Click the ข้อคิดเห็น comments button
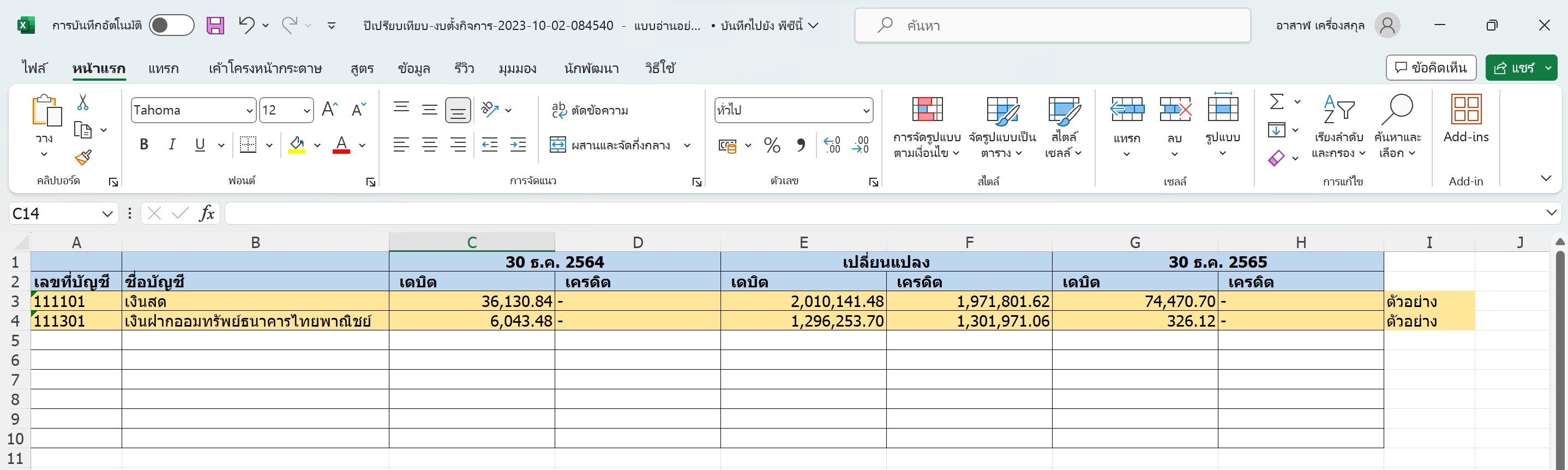Viewport: 1568px width, 470px height. (x=1431, y=68)
